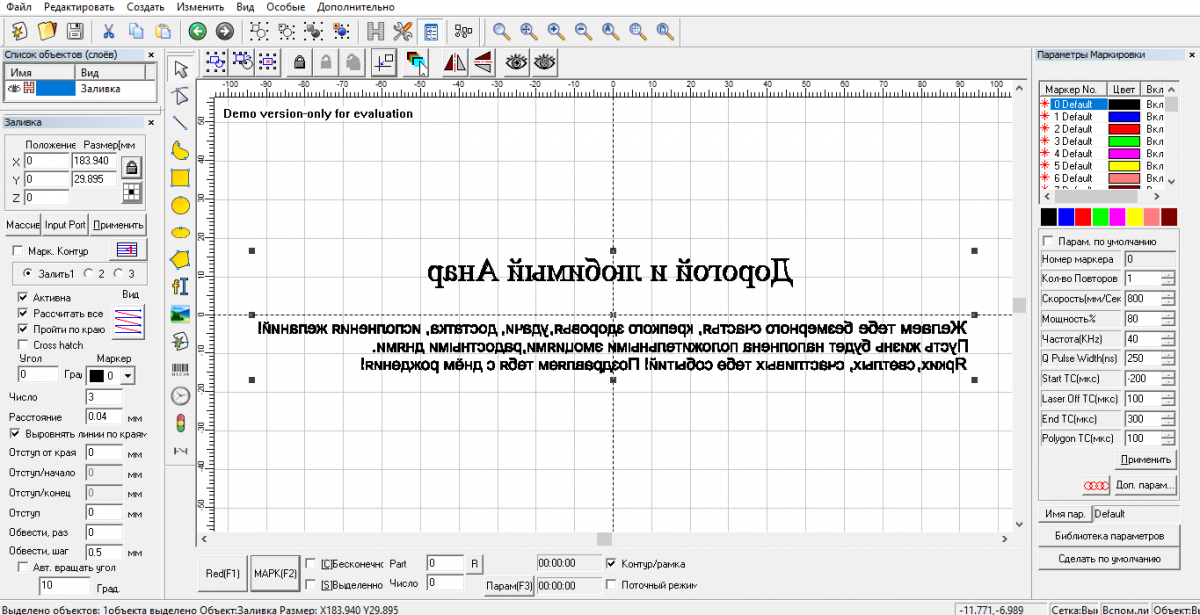Enable the Cross hatch checkbox
The height and width of the screenshot is (615, 1200).
coord(24,345)
